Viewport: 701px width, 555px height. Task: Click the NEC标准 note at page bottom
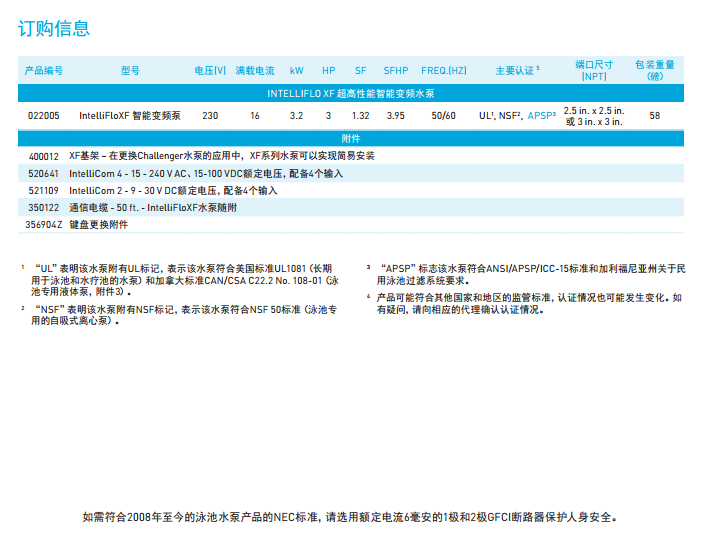point(350,517)
